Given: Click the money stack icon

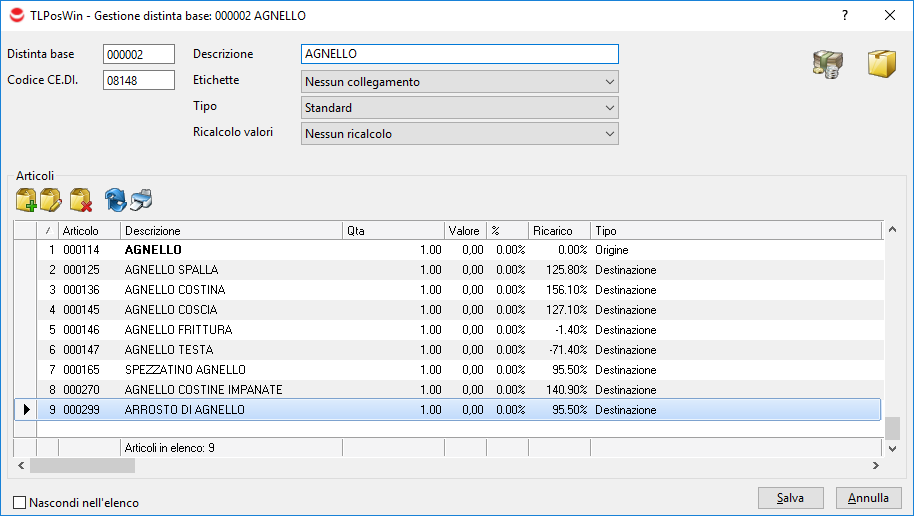Looking at the screenshot, I should tap(827, 66).
